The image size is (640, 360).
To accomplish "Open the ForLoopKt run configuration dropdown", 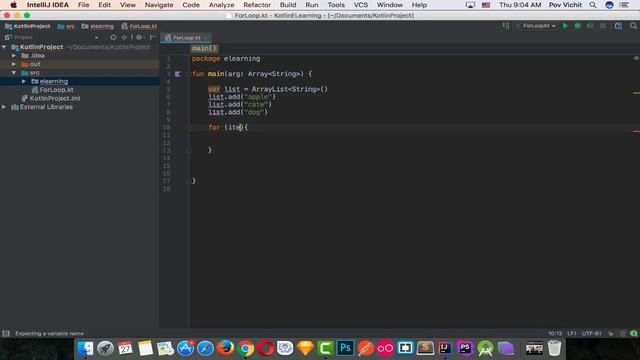I will (536, 26).
